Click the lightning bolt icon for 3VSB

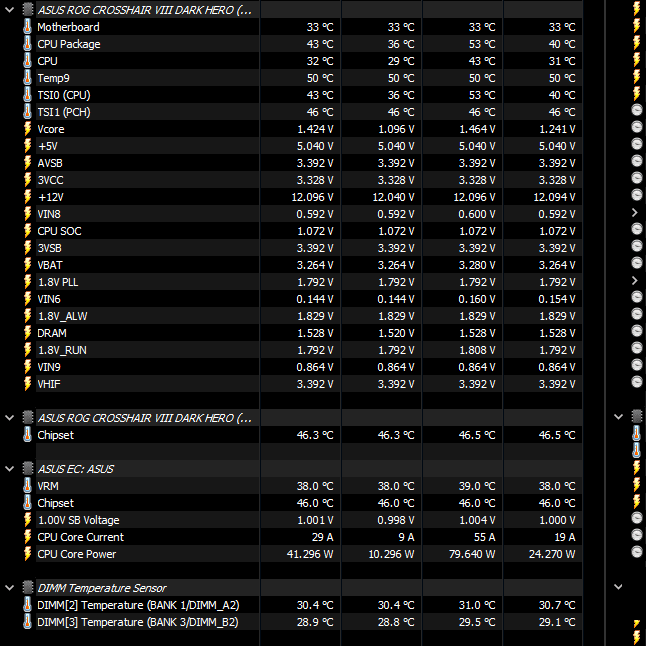click(x=27, y=248)
